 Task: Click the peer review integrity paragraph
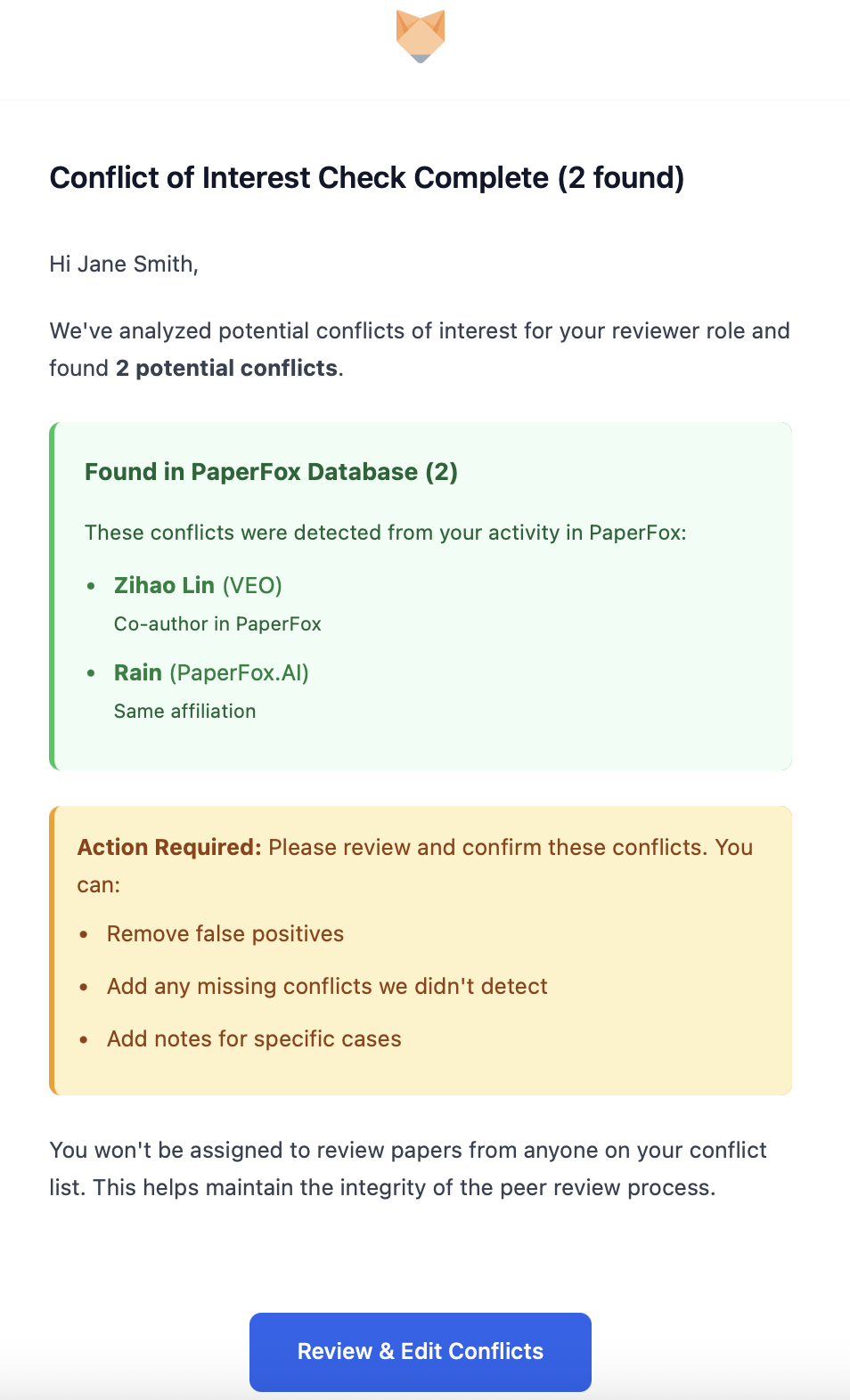[407, 1168]
